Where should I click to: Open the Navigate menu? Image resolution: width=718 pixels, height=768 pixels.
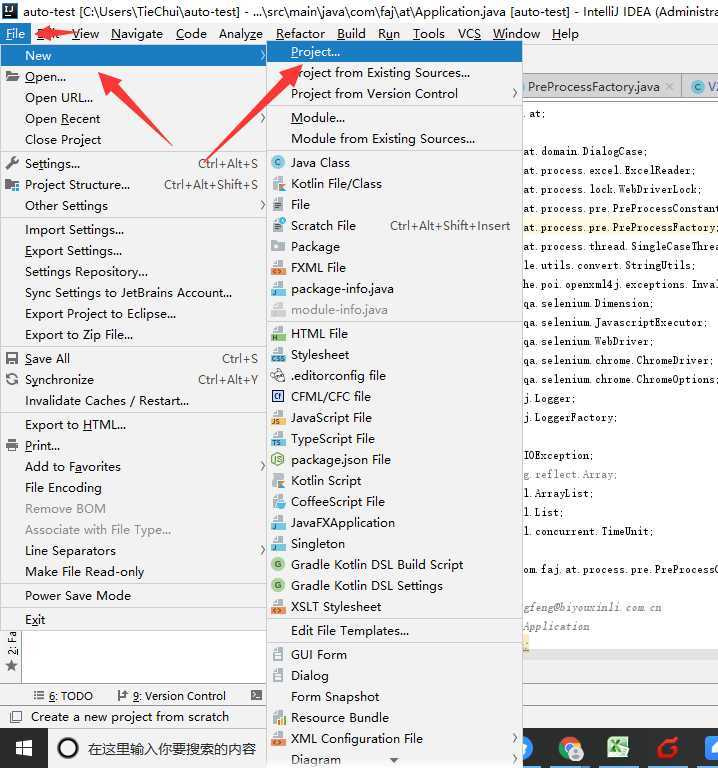click(x=137, y=34)
